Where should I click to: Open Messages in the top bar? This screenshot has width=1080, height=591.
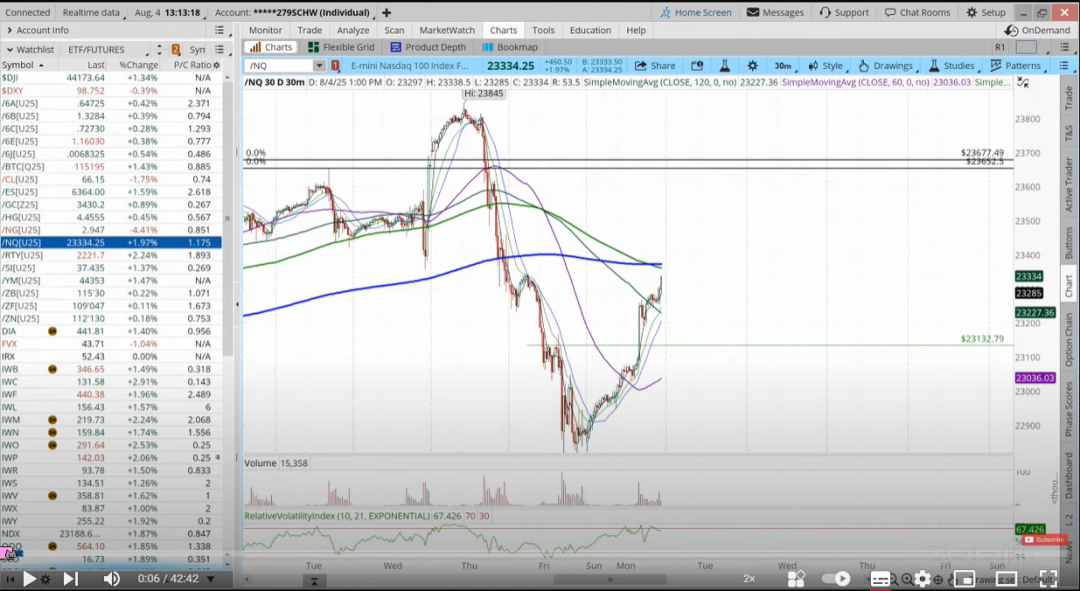(776, 12)
